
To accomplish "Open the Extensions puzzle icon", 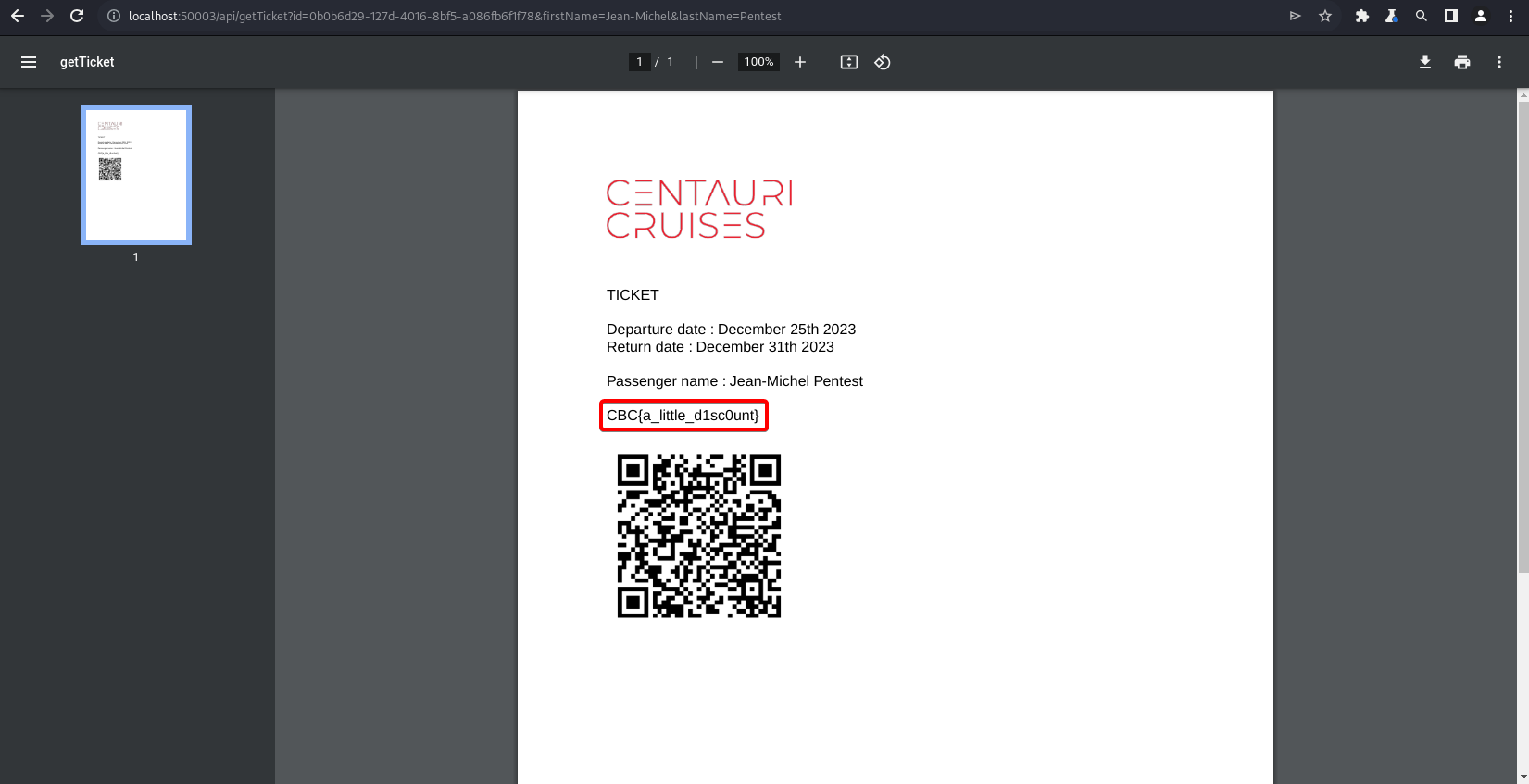I will pyautogui.click(x=1362, y=16).
